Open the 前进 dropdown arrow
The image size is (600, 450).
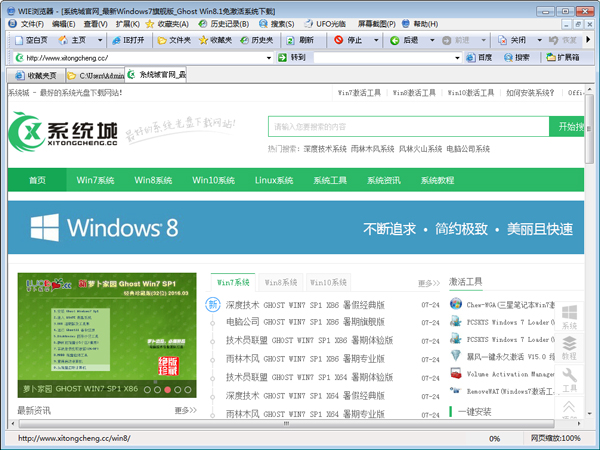tap(483, 40)
